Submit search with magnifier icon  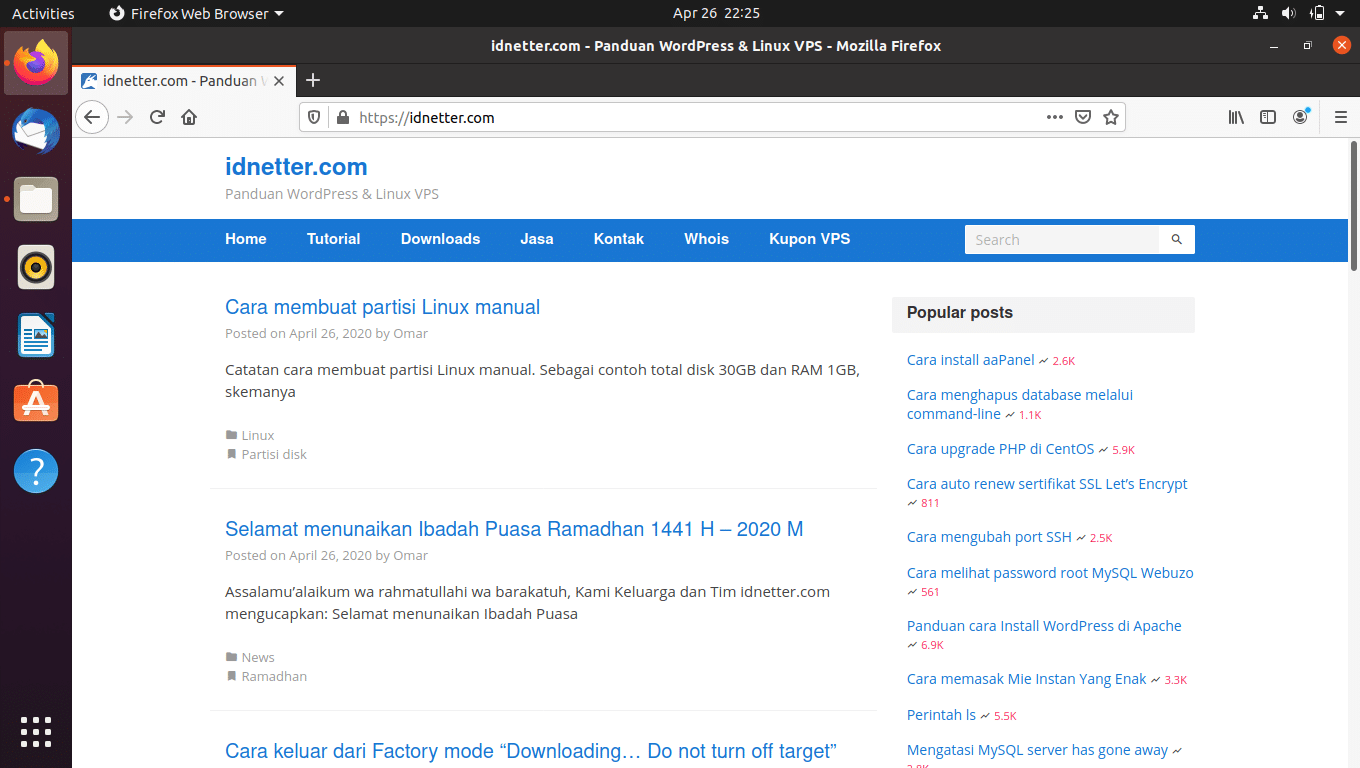point(1177,239)
